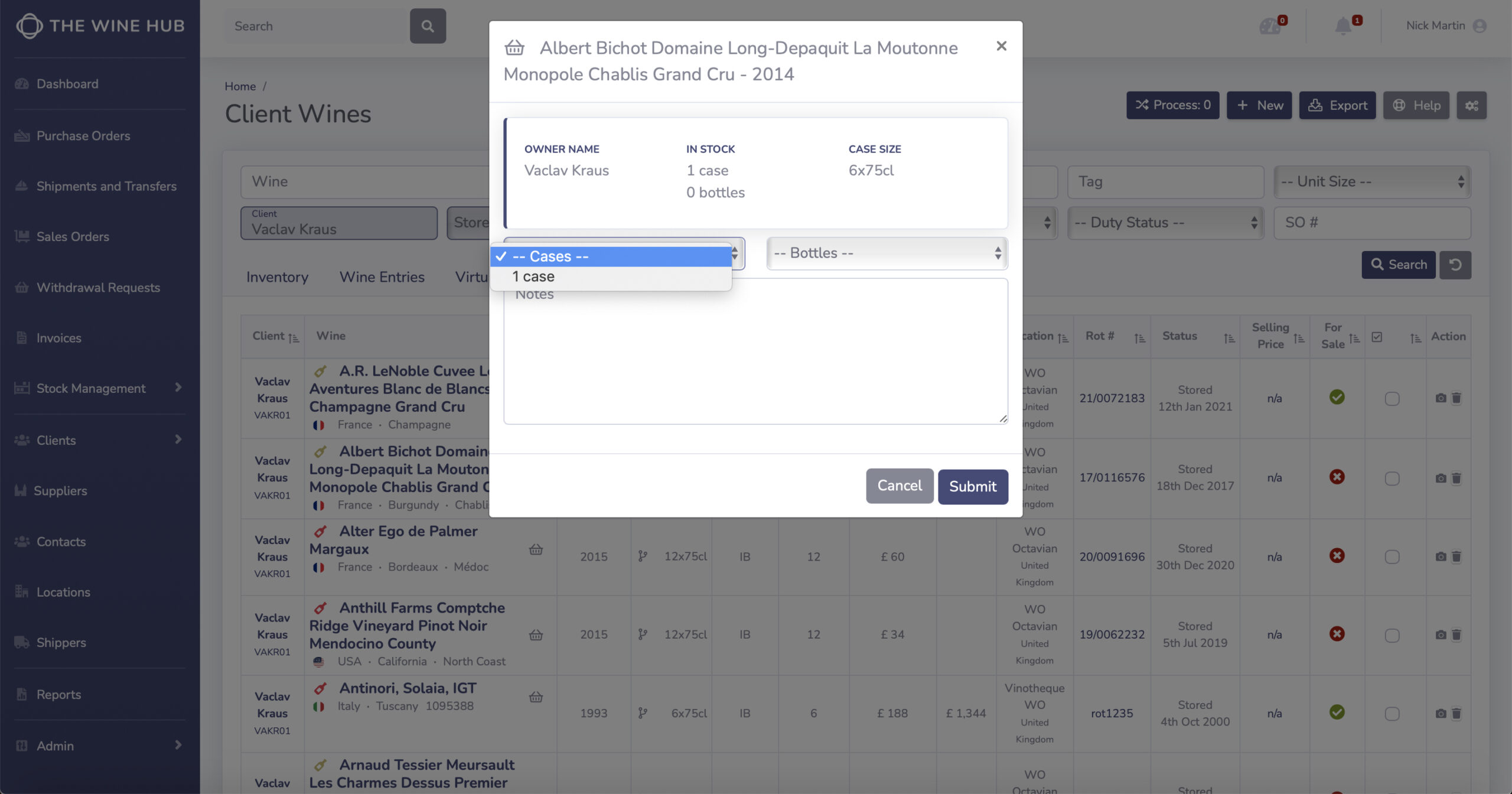The height and width of the screenshot is (794, 1512).
Task: Click camera icon in rot 17/0116576 row
Action: 1441,478
